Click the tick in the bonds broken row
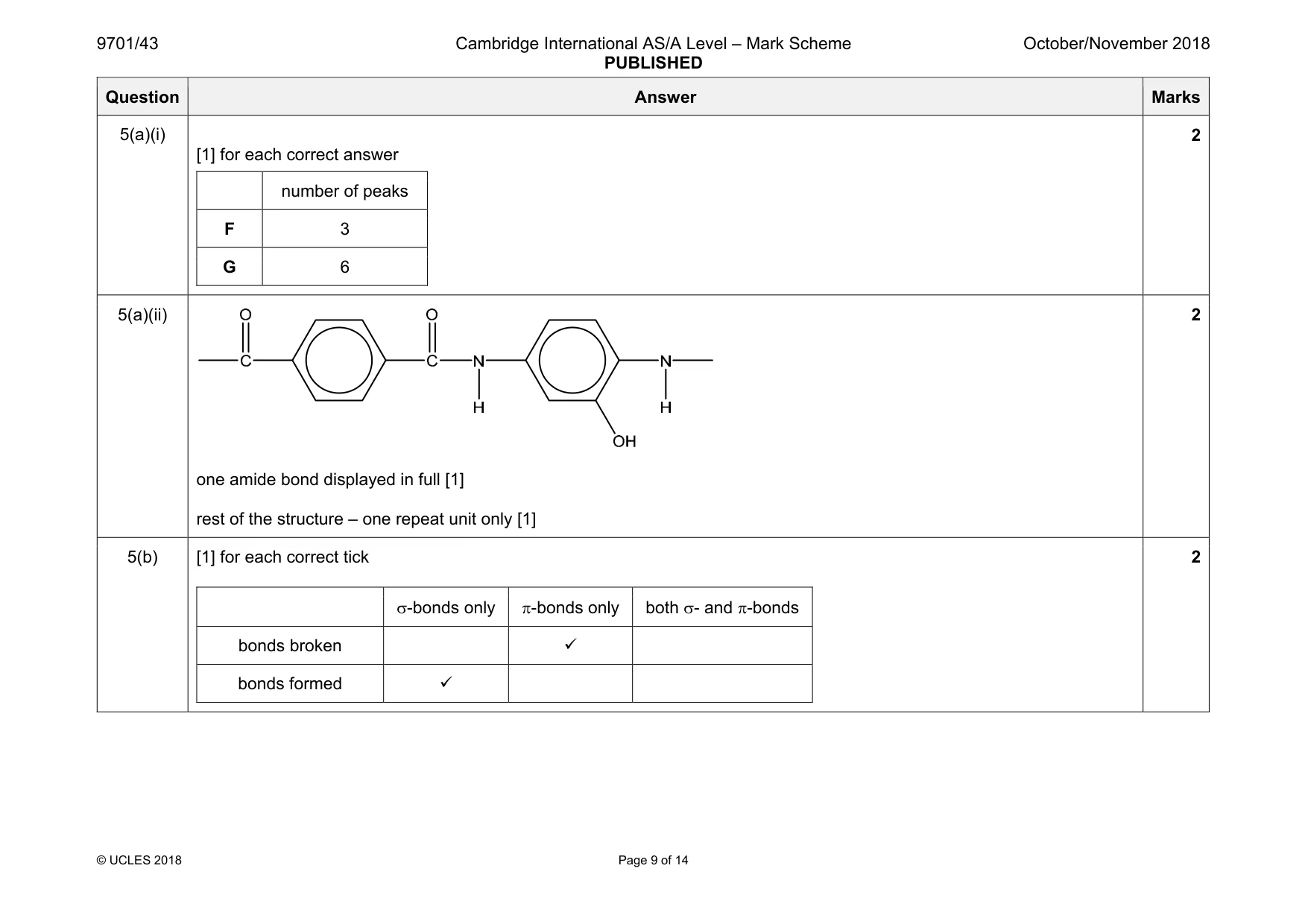Image resolution: width=1308 pixels, height=924 pixels. tap(570, 644)
